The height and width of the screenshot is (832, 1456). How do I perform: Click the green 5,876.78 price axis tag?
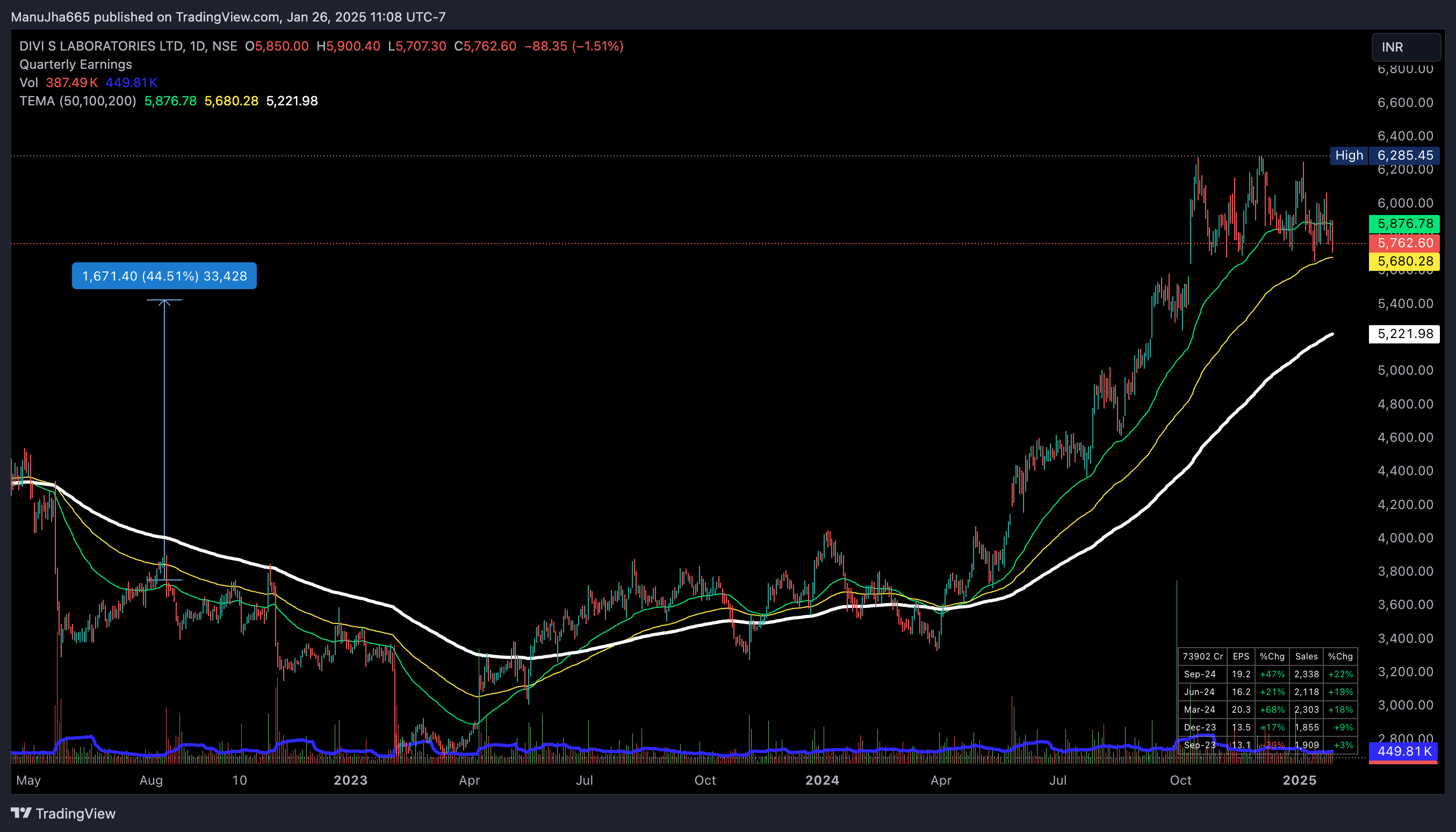pos(1404,224)
